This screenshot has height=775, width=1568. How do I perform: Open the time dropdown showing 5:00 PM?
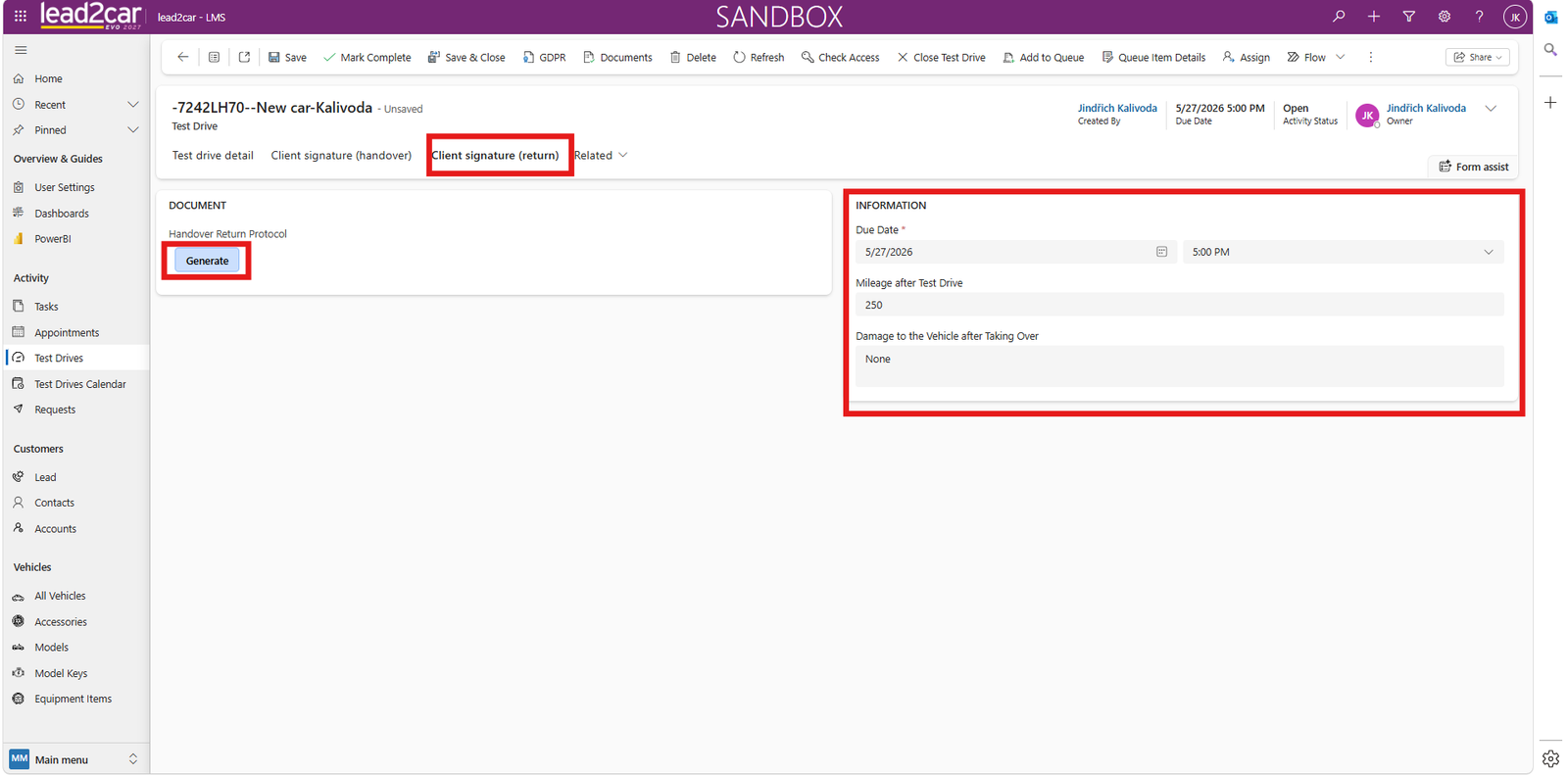click(1343, 252)
